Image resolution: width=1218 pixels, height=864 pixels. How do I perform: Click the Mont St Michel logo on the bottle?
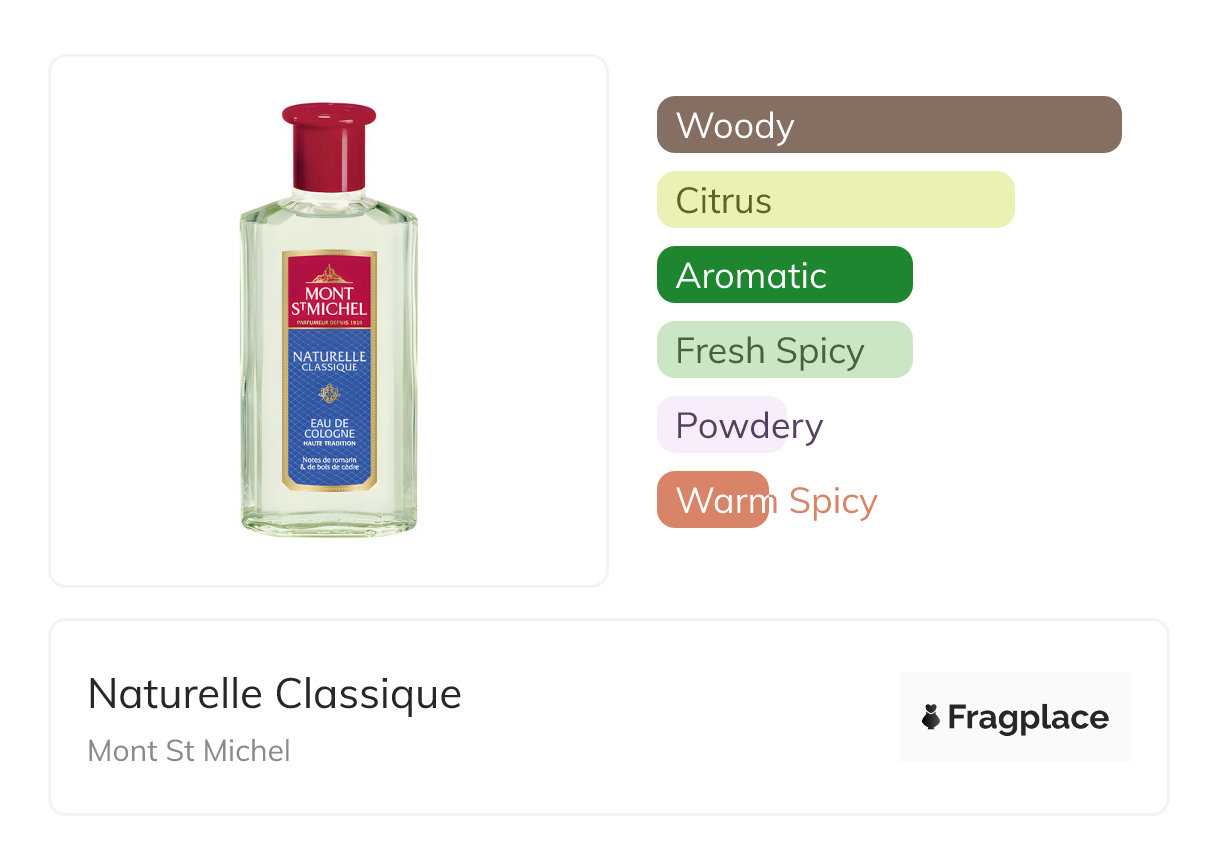point(329,301)
